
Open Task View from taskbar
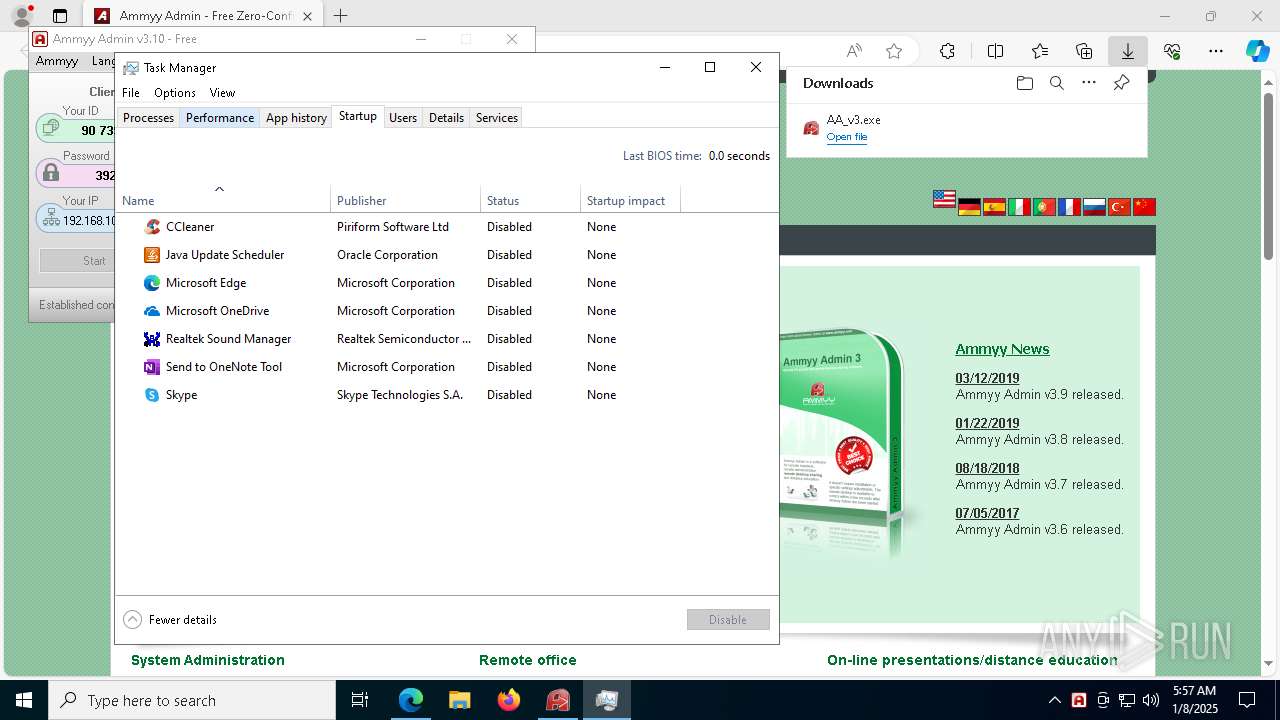pyautogui.click(x=360, y=700)
